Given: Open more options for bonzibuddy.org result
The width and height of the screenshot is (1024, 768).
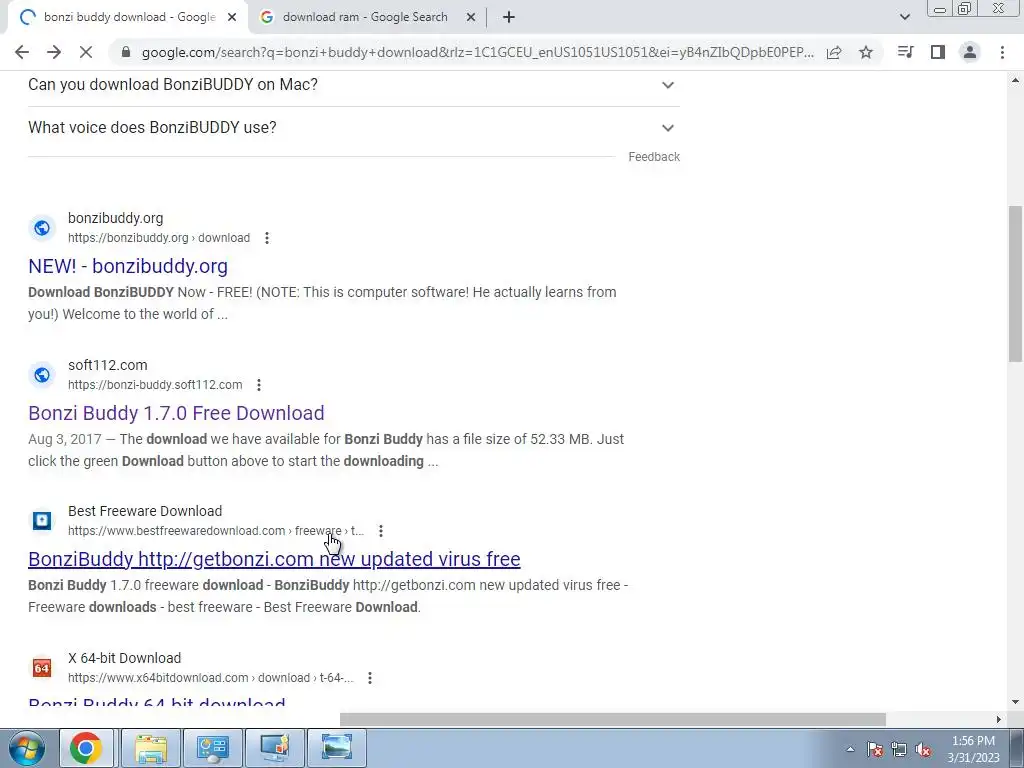Looking at the screenshot, I should 266,238.
